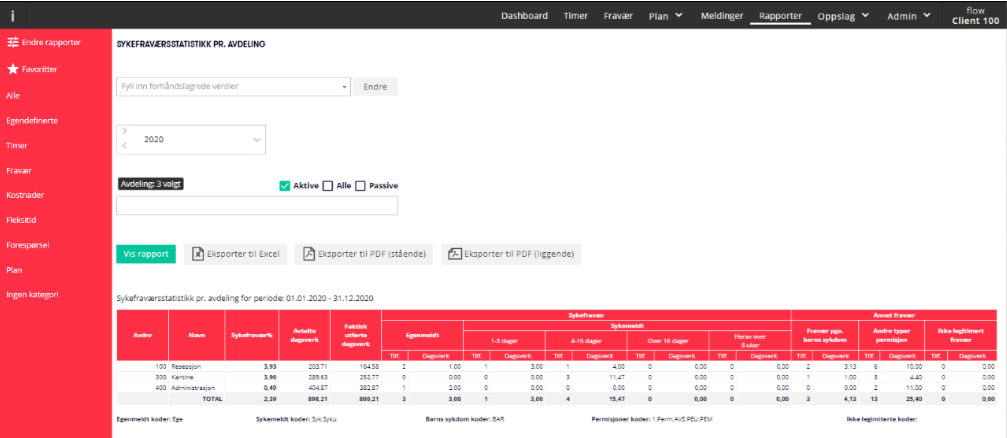Click the Avtalte dagsverk column header

coord(304,335)
